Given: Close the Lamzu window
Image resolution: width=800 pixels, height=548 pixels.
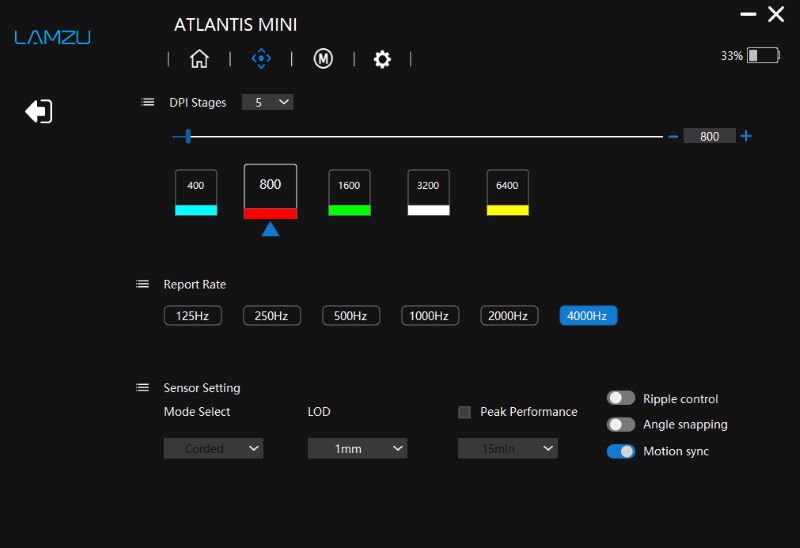Looking at the screenshot, I should coord(776,14).
